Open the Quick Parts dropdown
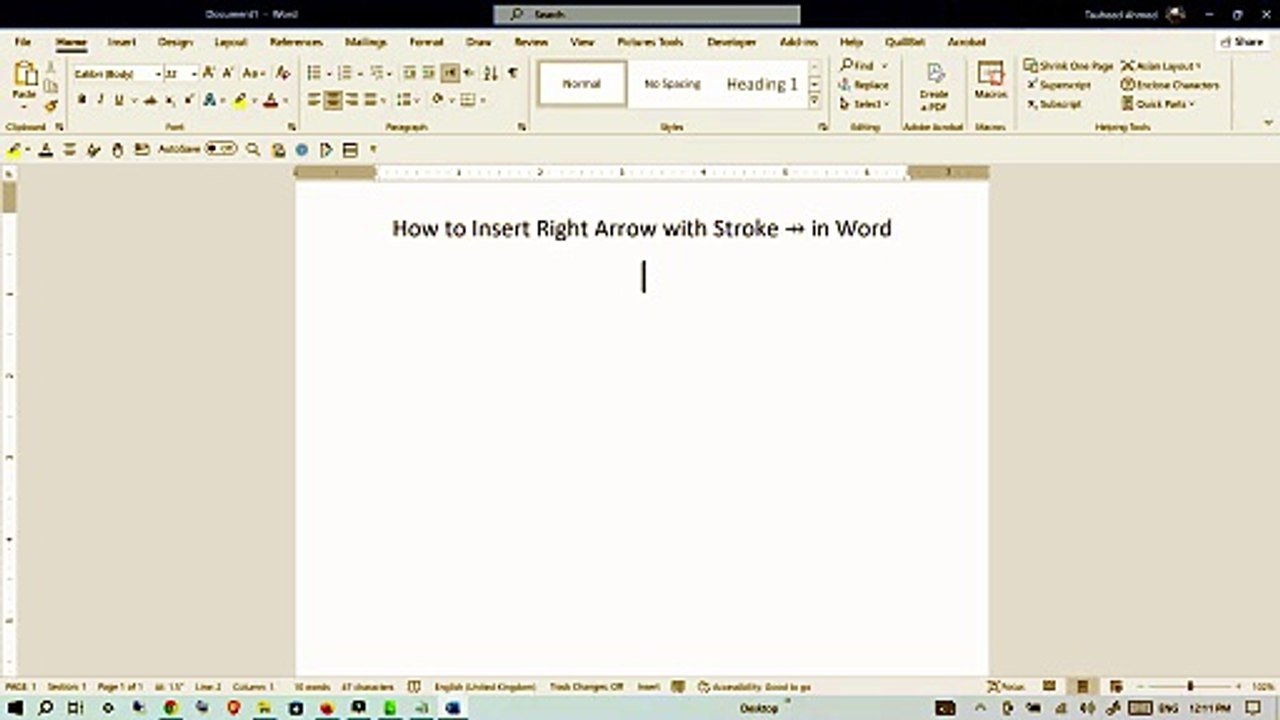 click(1159, 104)
